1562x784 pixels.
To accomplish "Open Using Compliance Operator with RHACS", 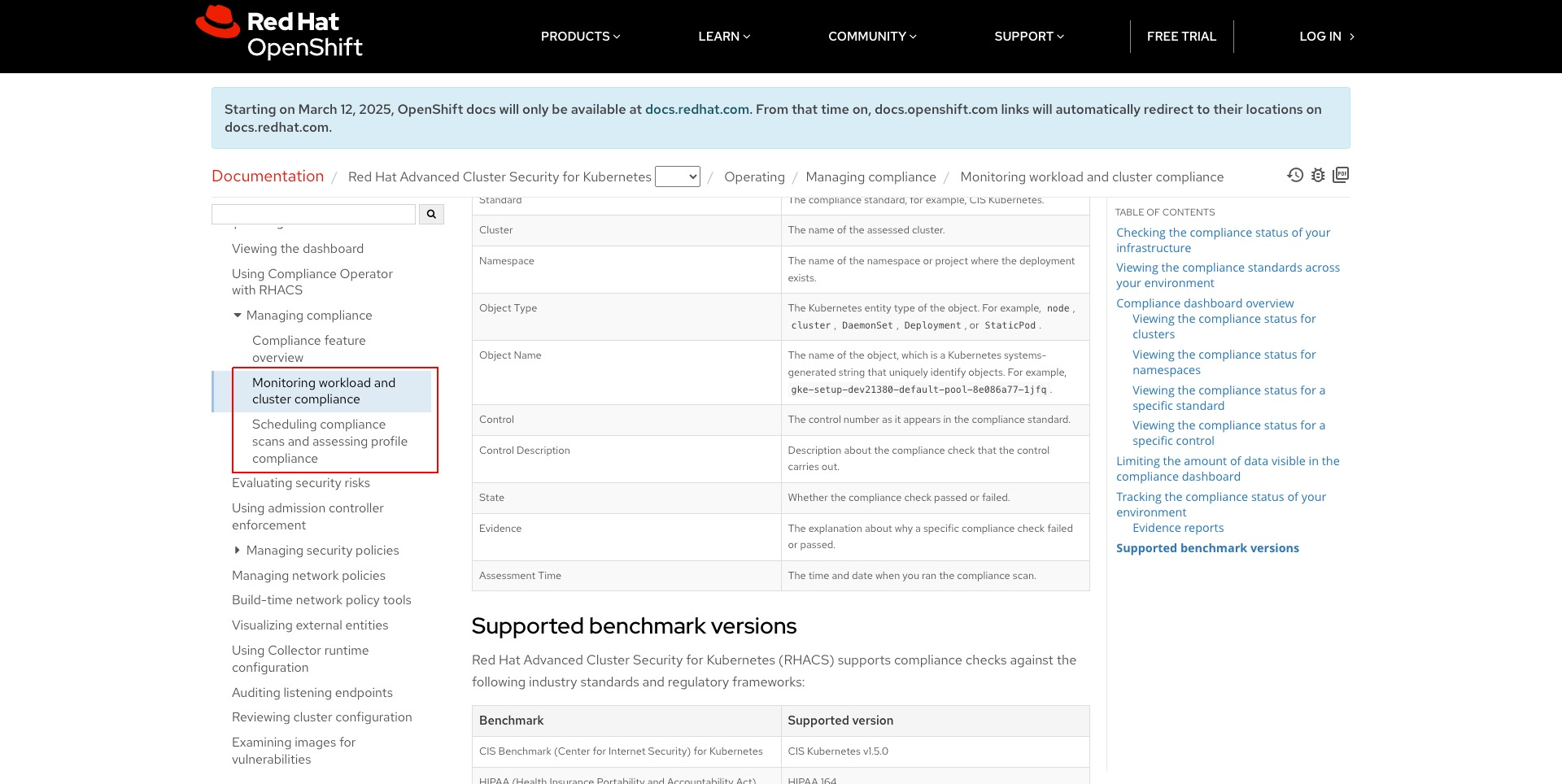I will click(x=312, y=282).
